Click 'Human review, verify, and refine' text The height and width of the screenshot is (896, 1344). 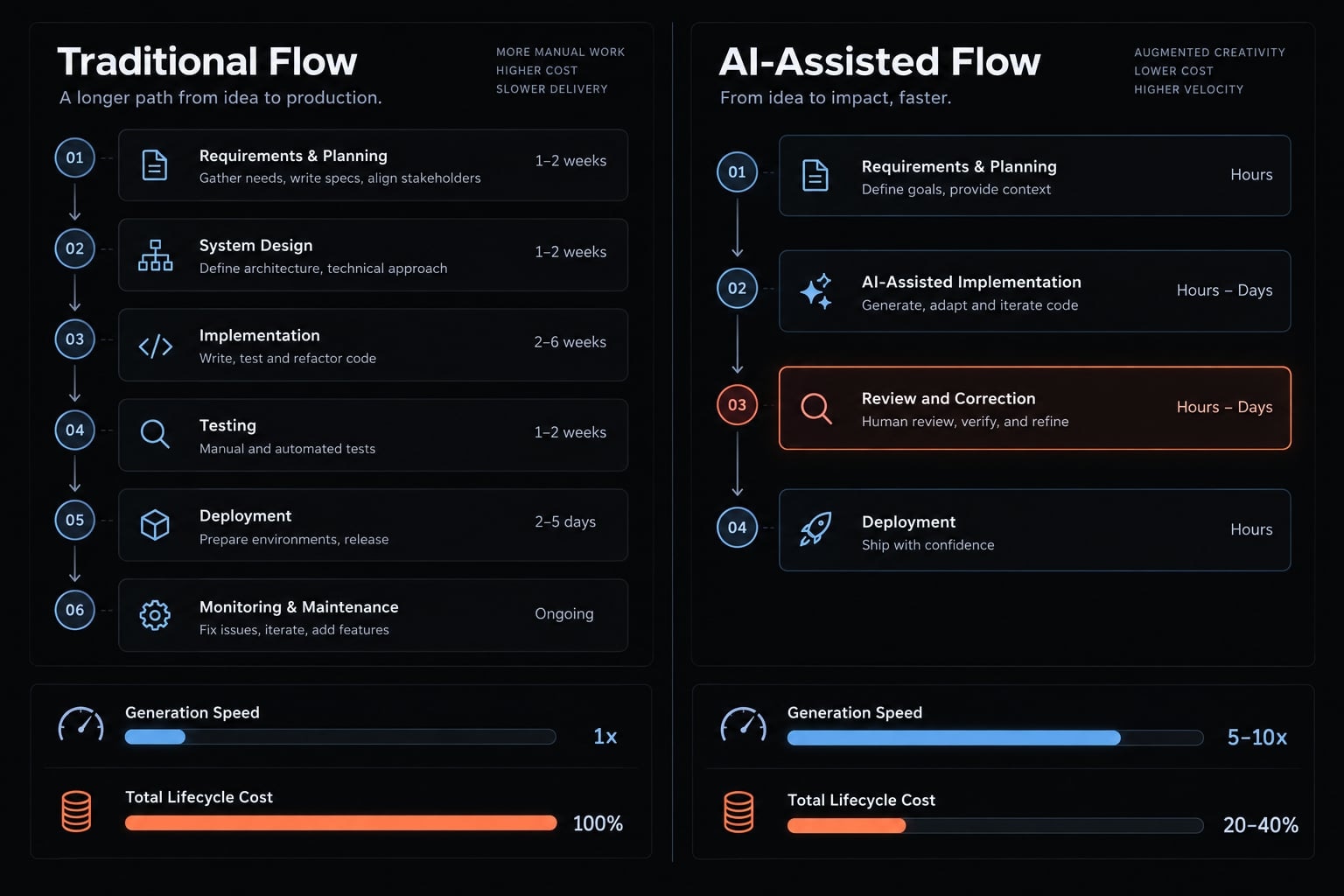tap(965, 422)
